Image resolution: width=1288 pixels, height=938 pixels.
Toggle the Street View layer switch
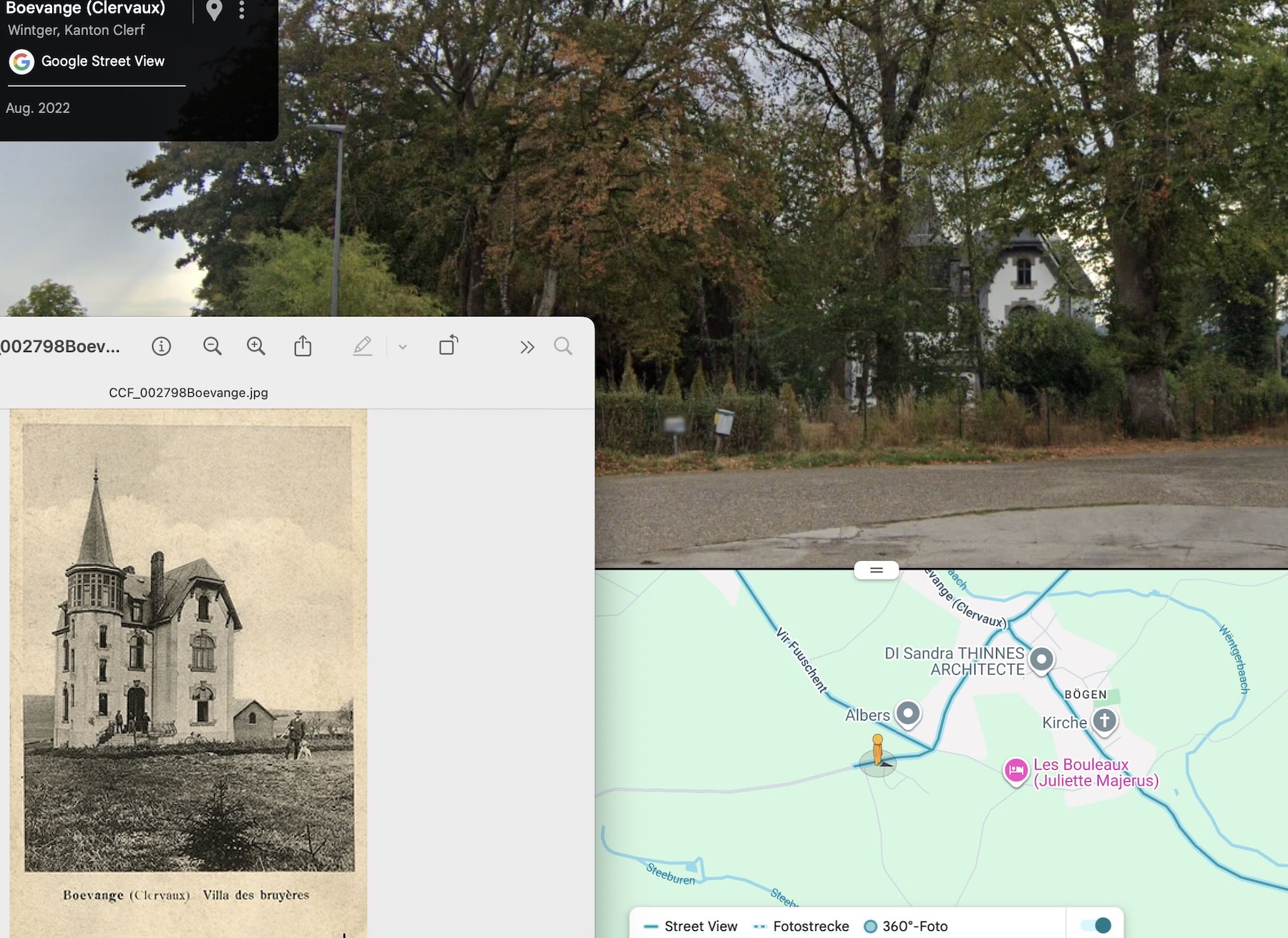click(x=1096, y=925)
